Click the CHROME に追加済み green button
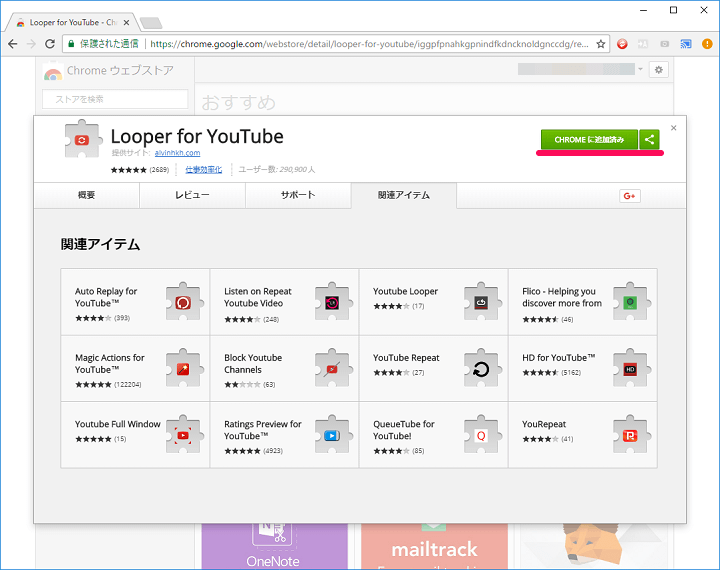The height and width of the screenshot is (570, 720). [589, 140]
